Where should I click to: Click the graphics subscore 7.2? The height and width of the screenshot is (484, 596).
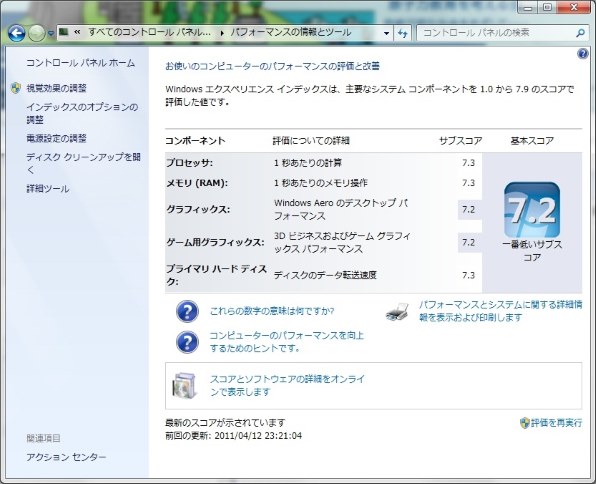468,209
